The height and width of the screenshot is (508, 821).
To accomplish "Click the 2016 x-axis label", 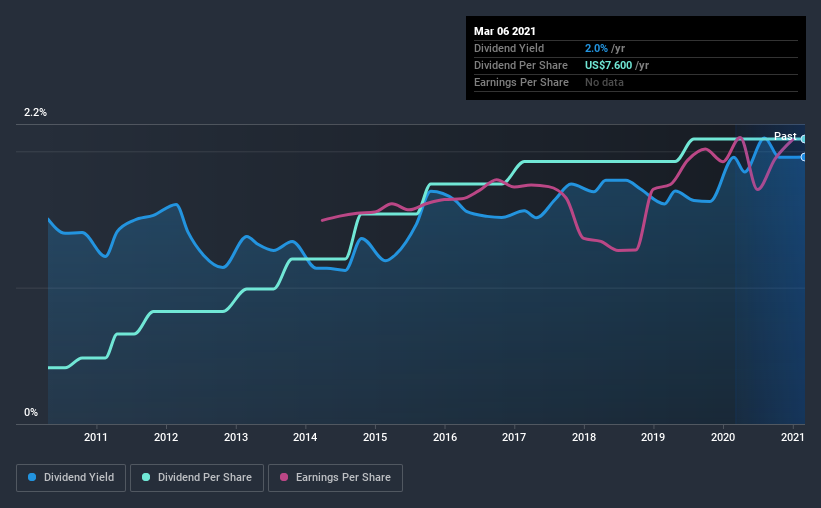I will click(445, 437).
